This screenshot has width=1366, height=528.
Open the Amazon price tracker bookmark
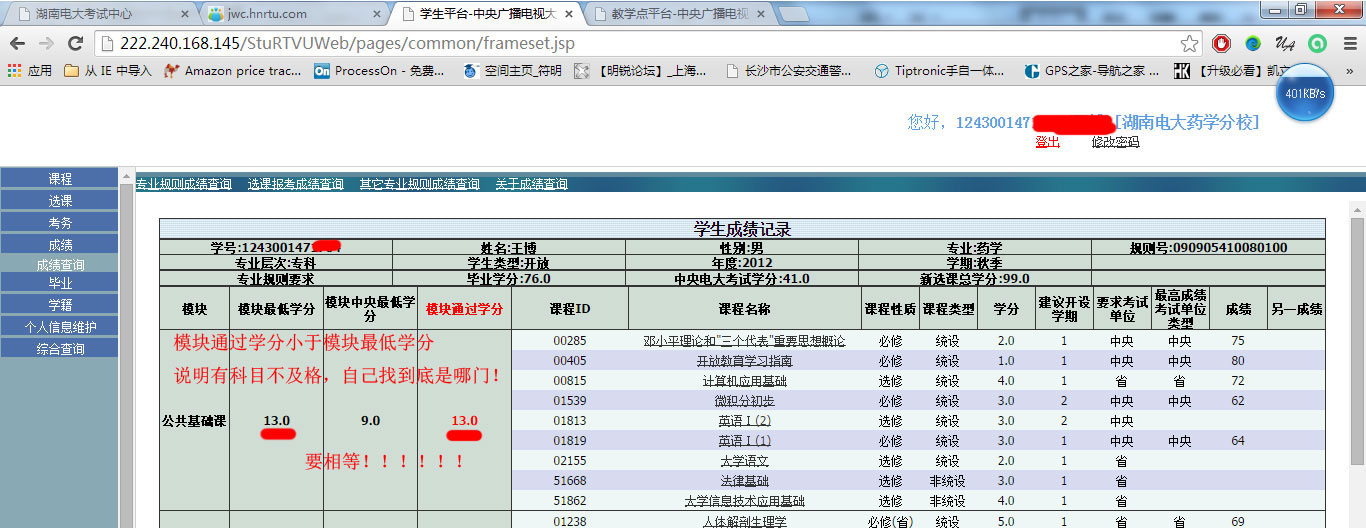pos(232,71)
